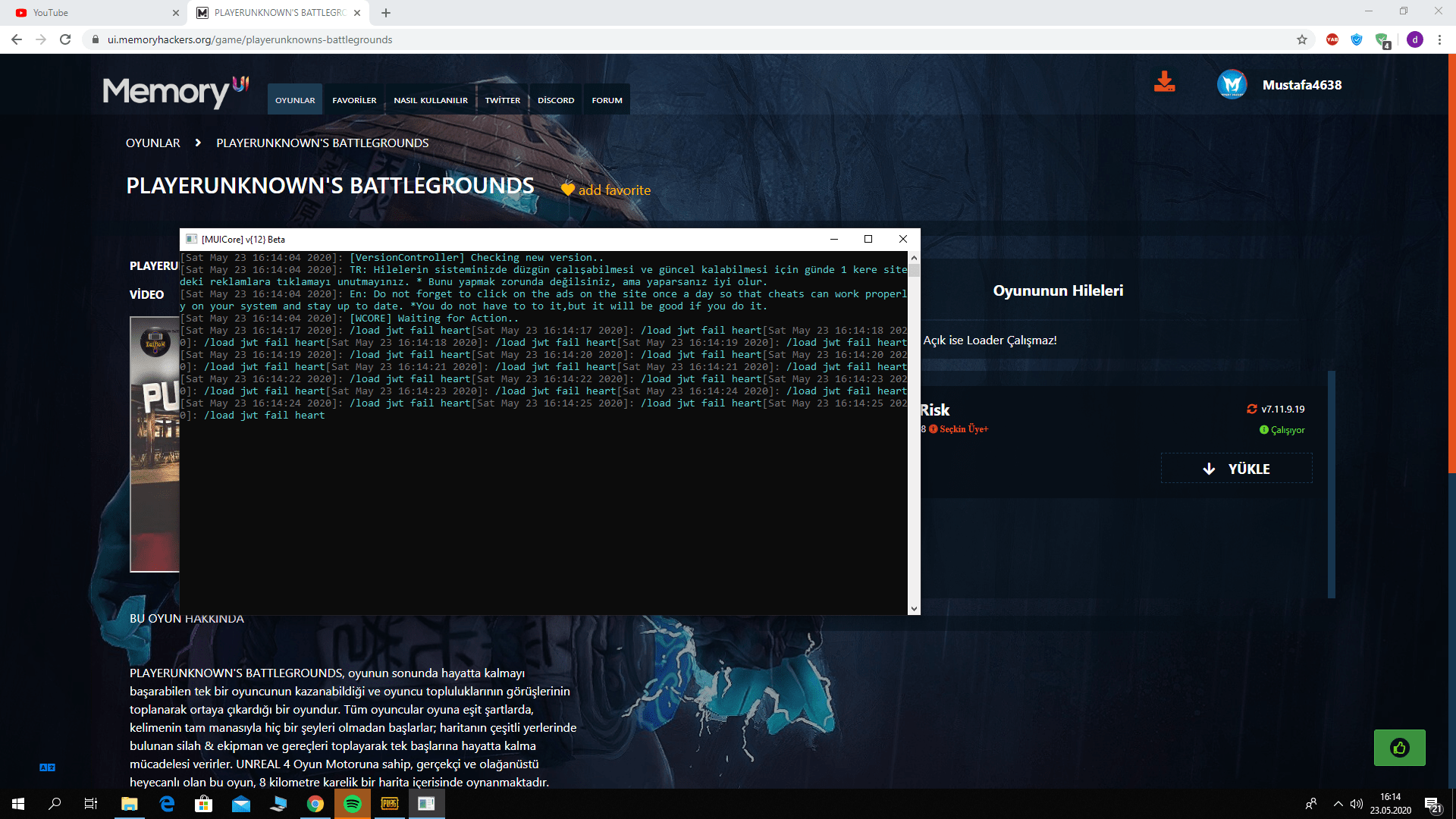Click the PUBG game cover thumbnail
Viewport: 1456px width, 819px height.
pyautogui.click(x=155, y=444)
